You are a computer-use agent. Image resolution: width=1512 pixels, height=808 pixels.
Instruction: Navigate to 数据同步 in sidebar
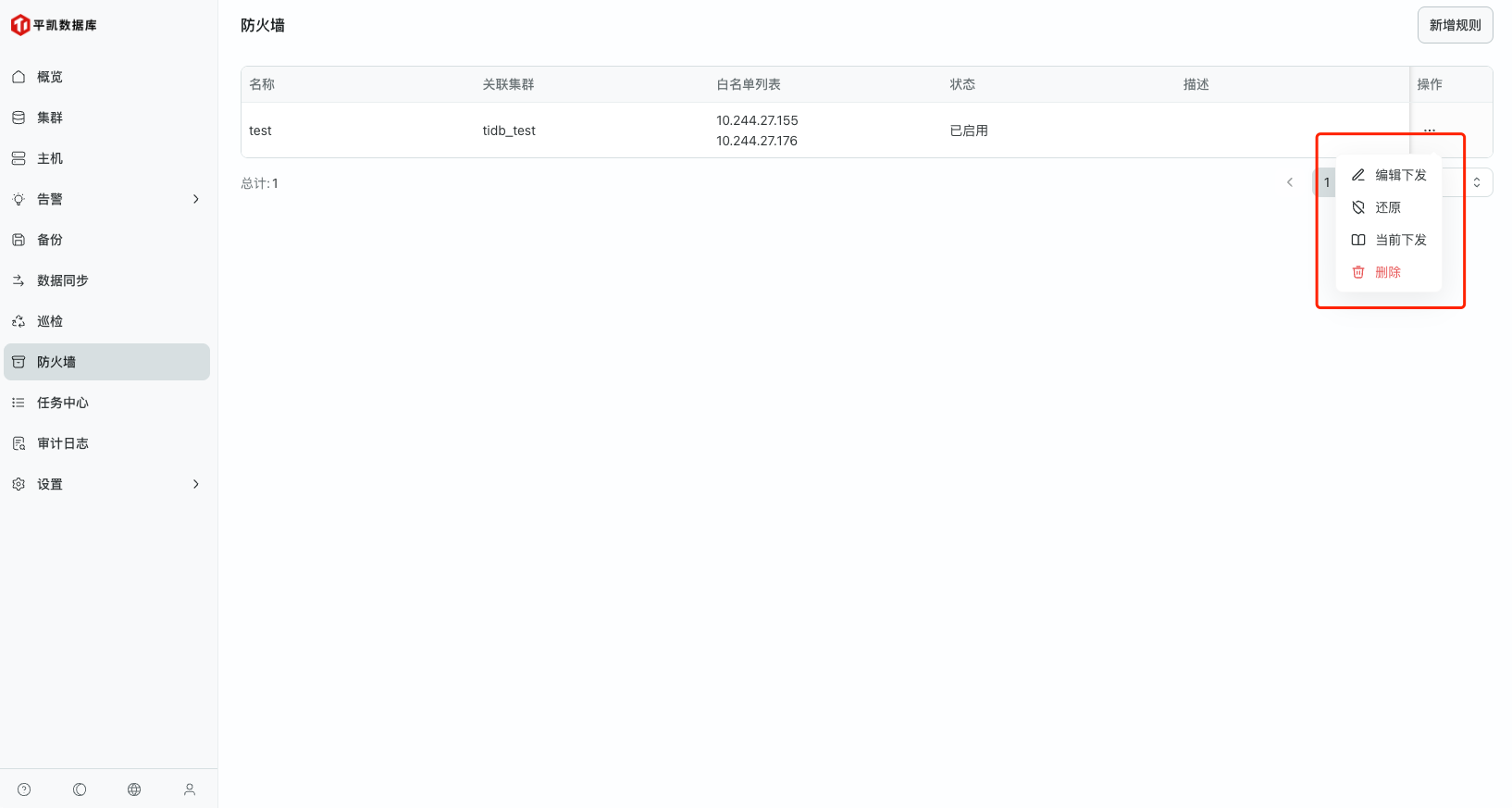[63, 280]
